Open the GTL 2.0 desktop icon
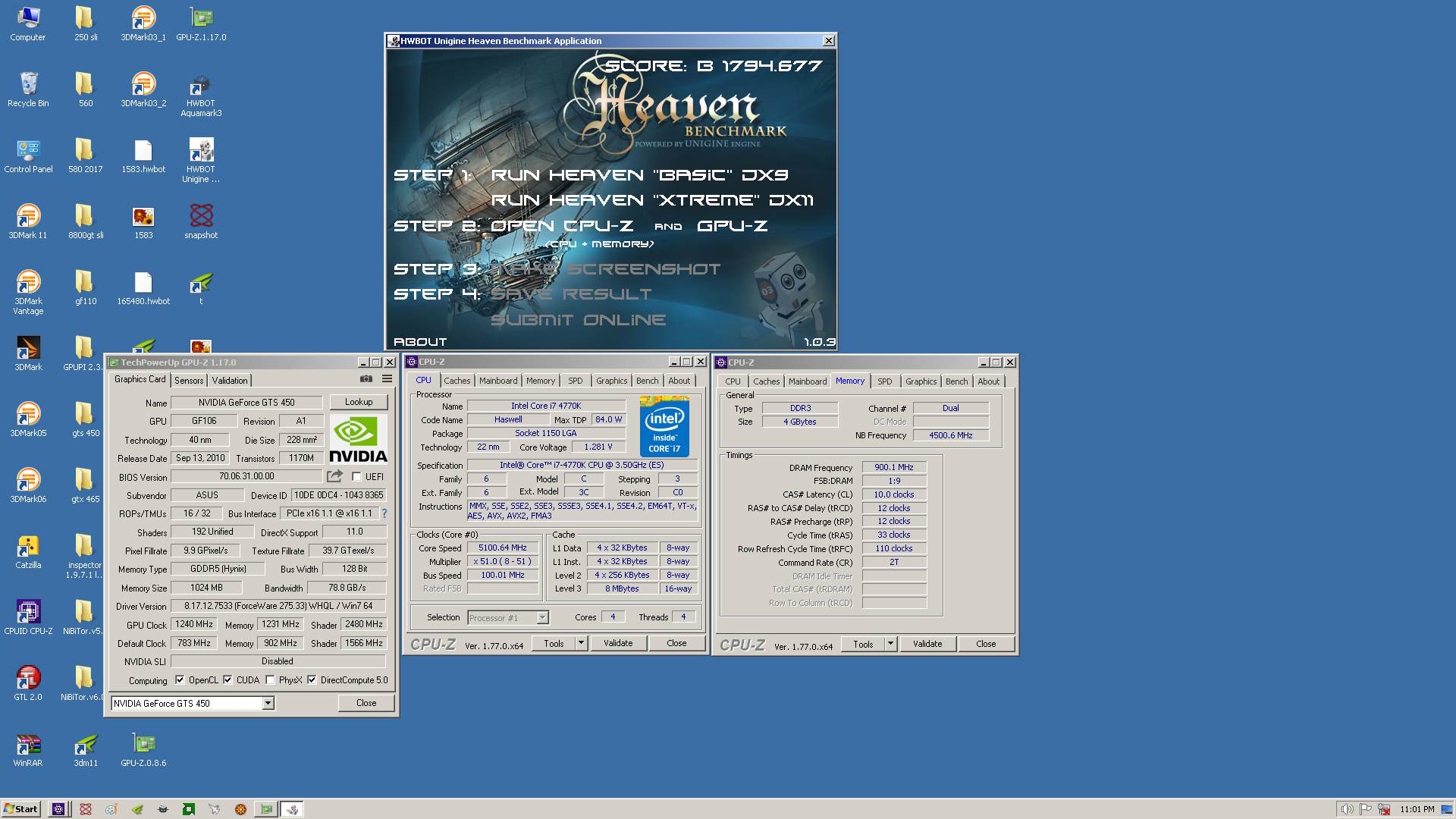 28,684
